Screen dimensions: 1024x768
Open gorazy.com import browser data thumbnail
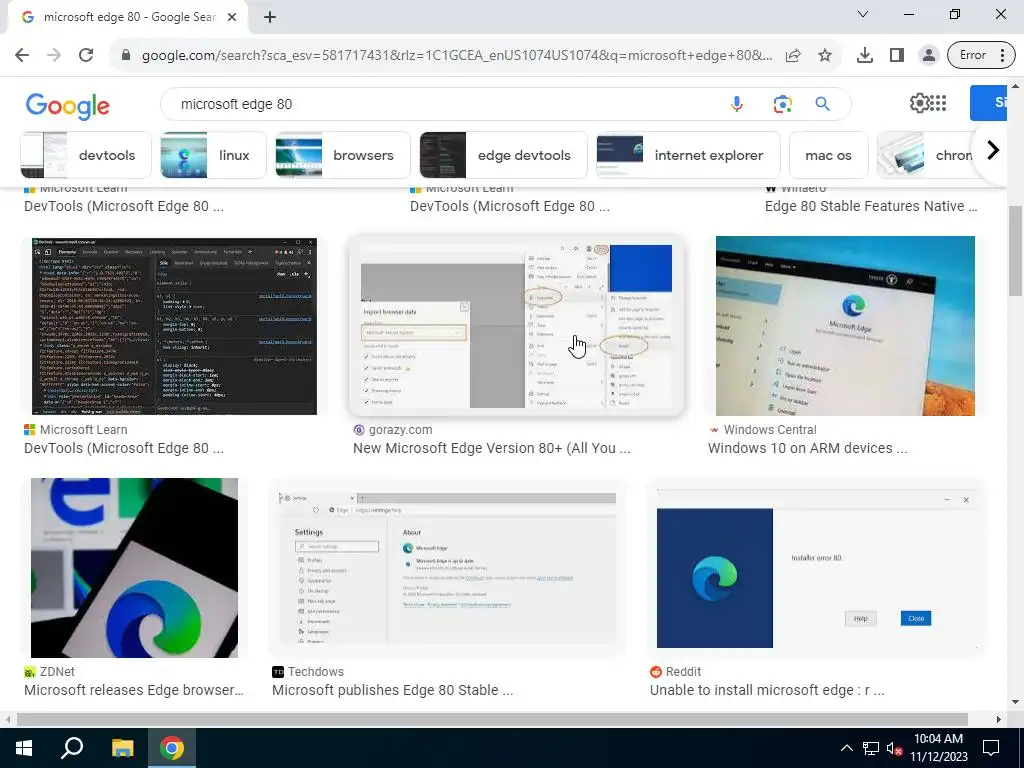coord(516,326)
